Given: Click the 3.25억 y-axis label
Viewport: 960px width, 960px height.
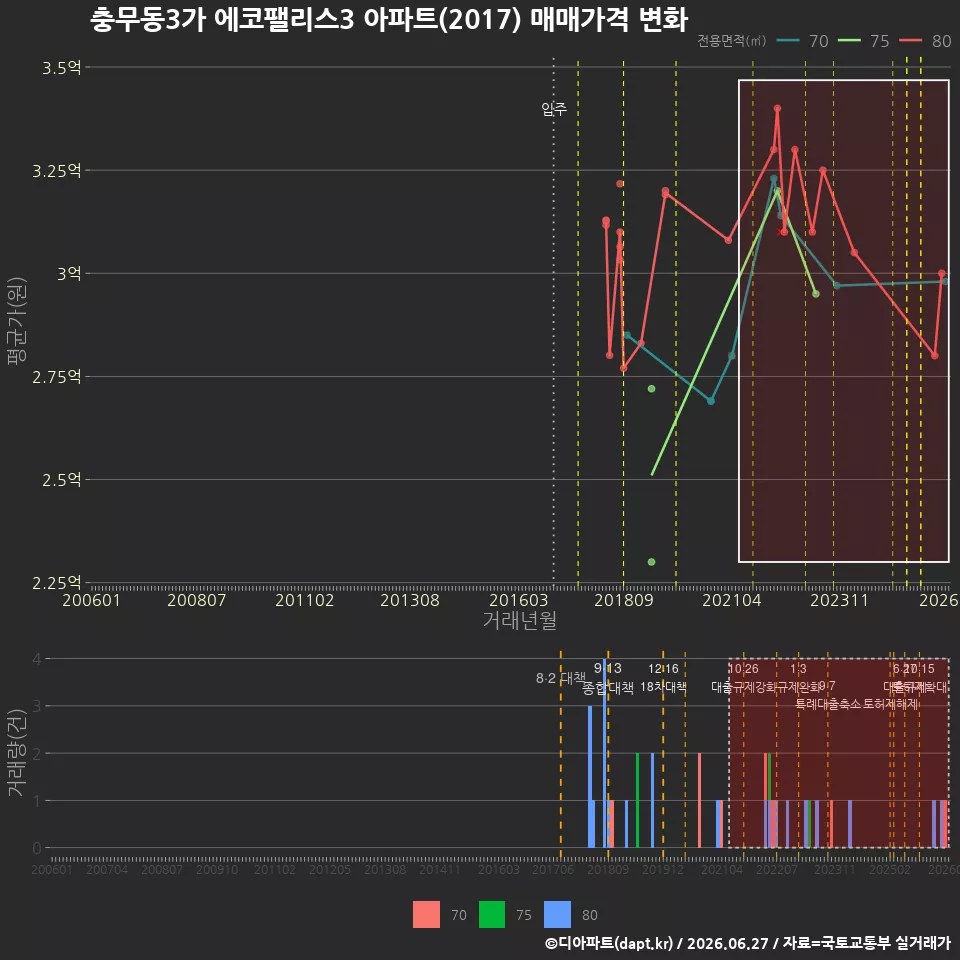Looking at the screenshot, I should tap(56, 170).
